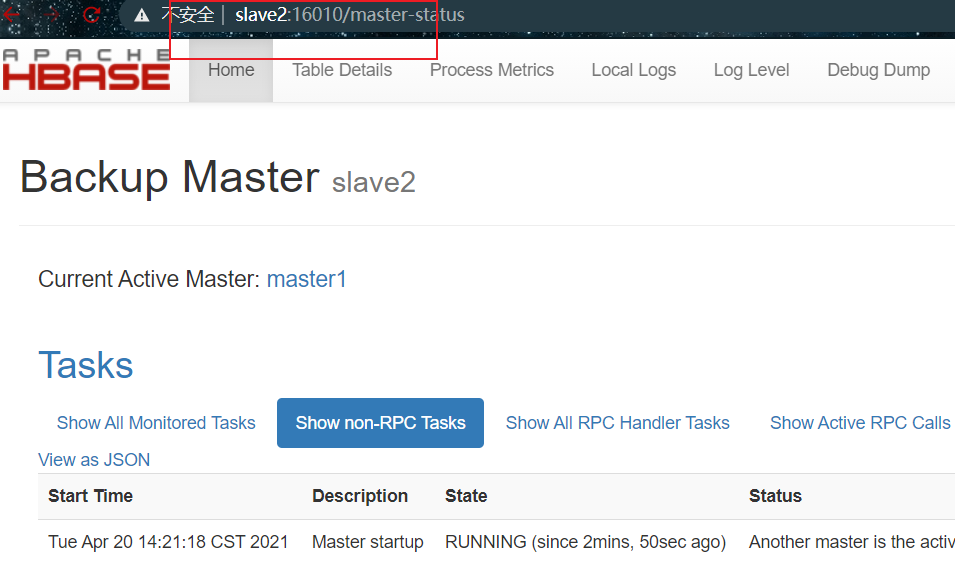Select Show Active RPC Calls
955x587 pixels.
(x=860, y=423)
